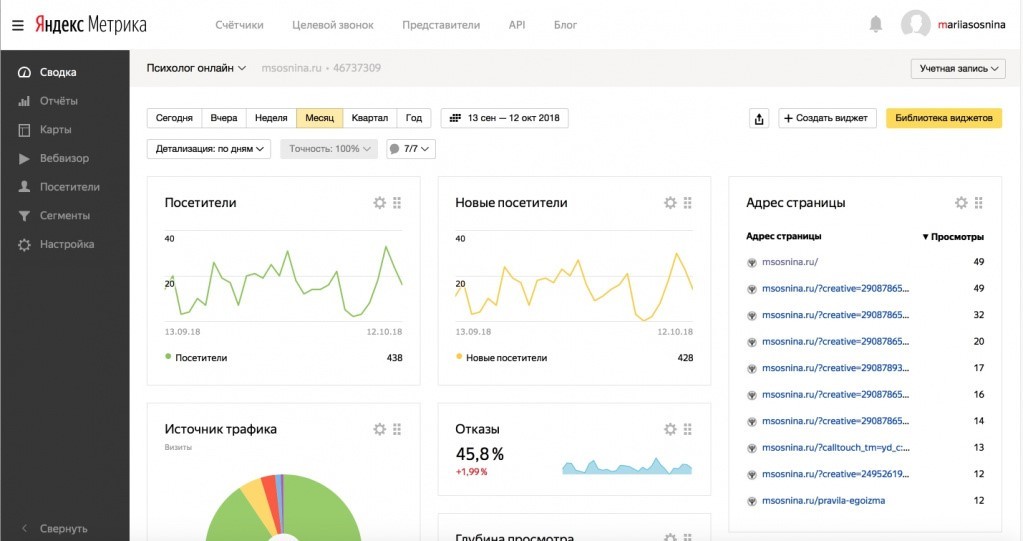The image size is (1023, 541).
Task: Open the Счётчики top menu item
Action: click(239, 25)
